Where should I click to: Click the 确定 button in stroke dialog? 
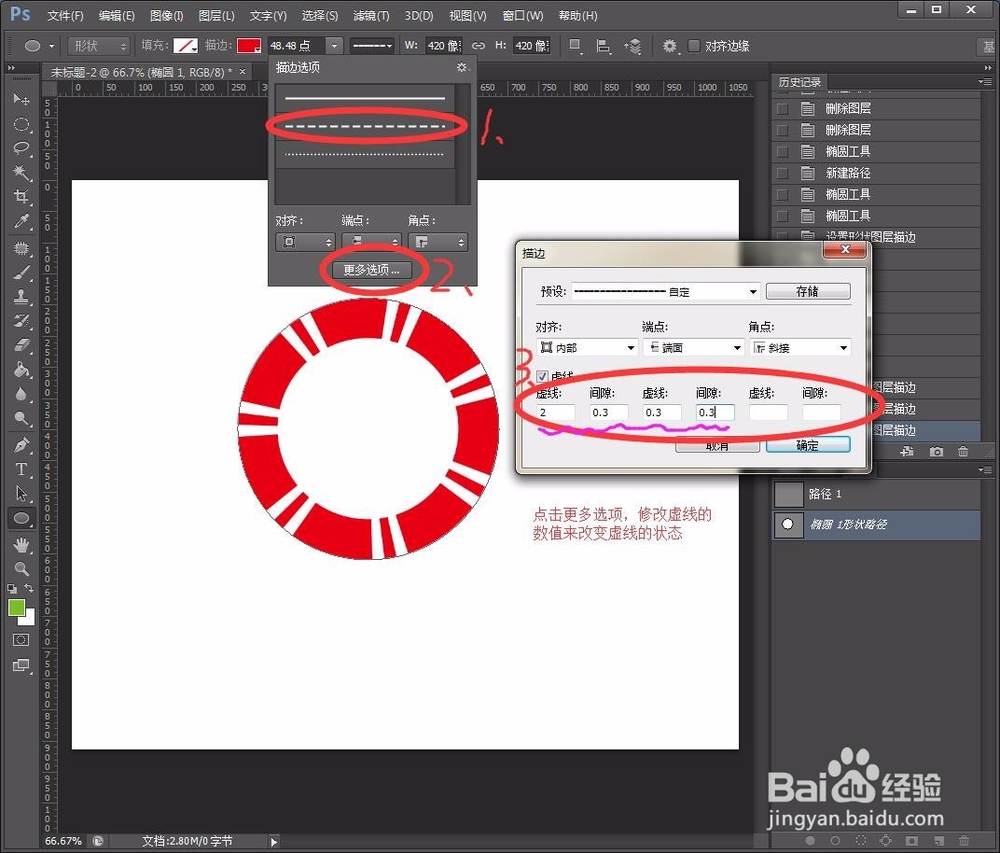(808, 445)
